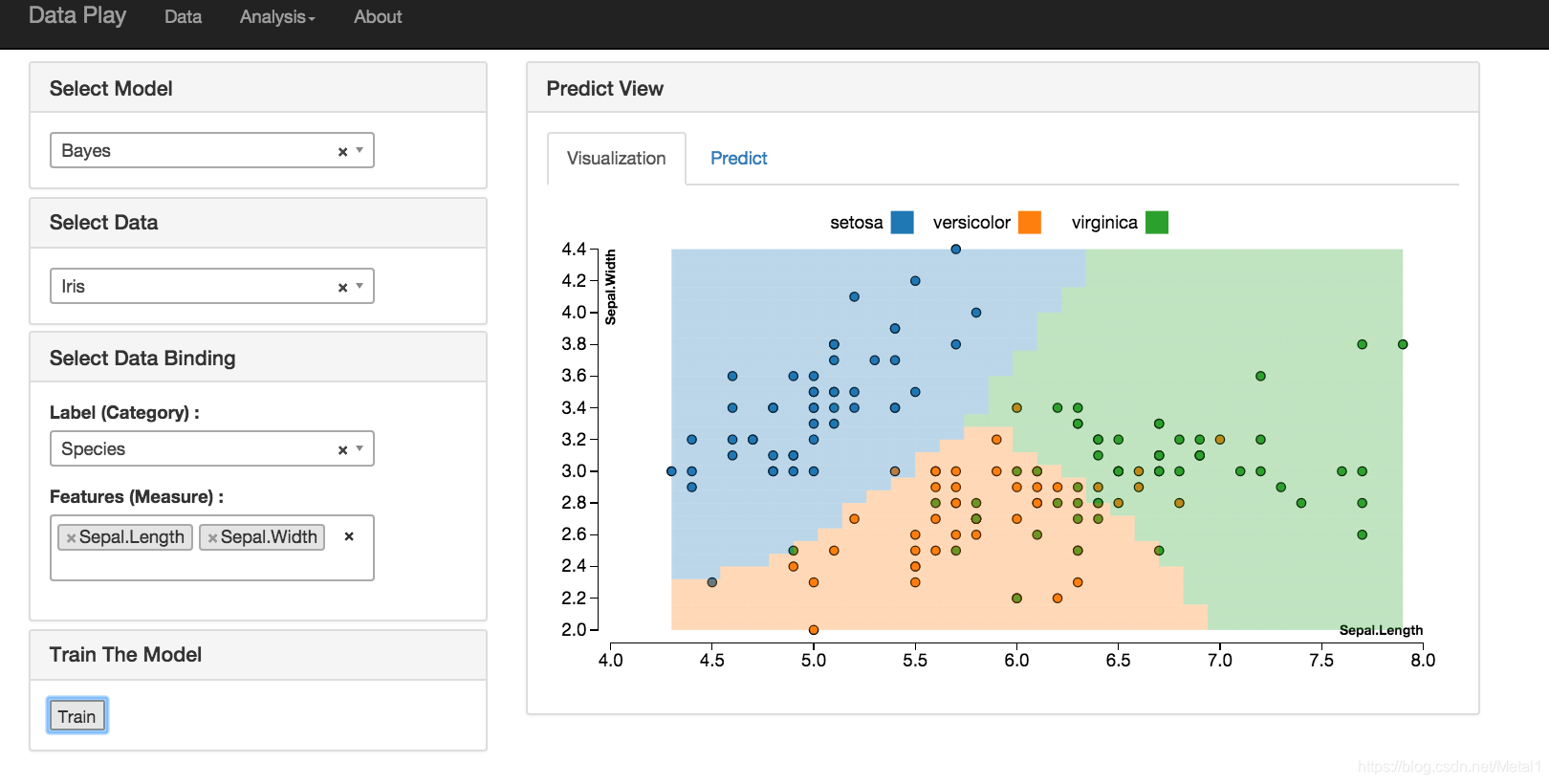This screenshot has width=1549, height=784.
Task: Click inside the Features input box
Action: click(x=210, y=566)
